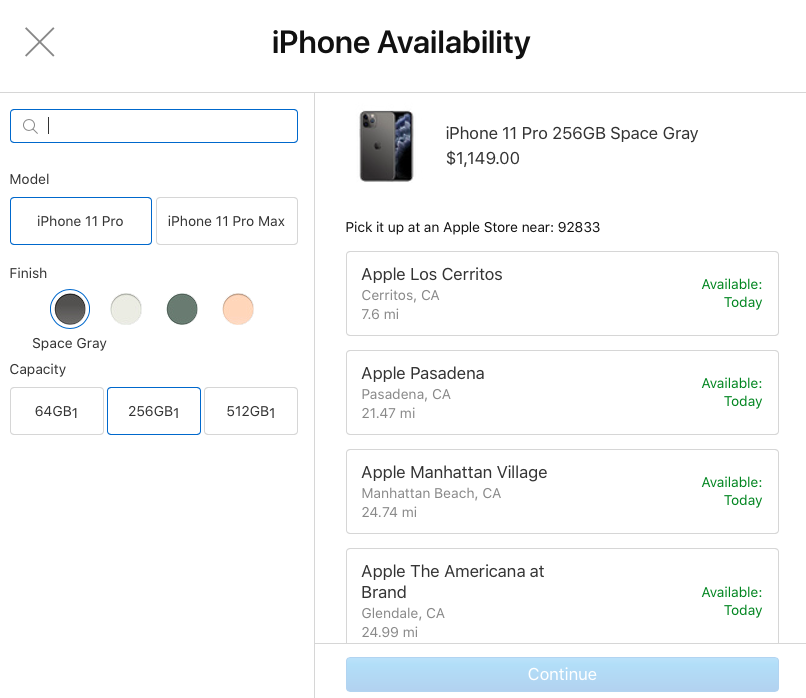Click the Space Gray finish label

[69, 343]
